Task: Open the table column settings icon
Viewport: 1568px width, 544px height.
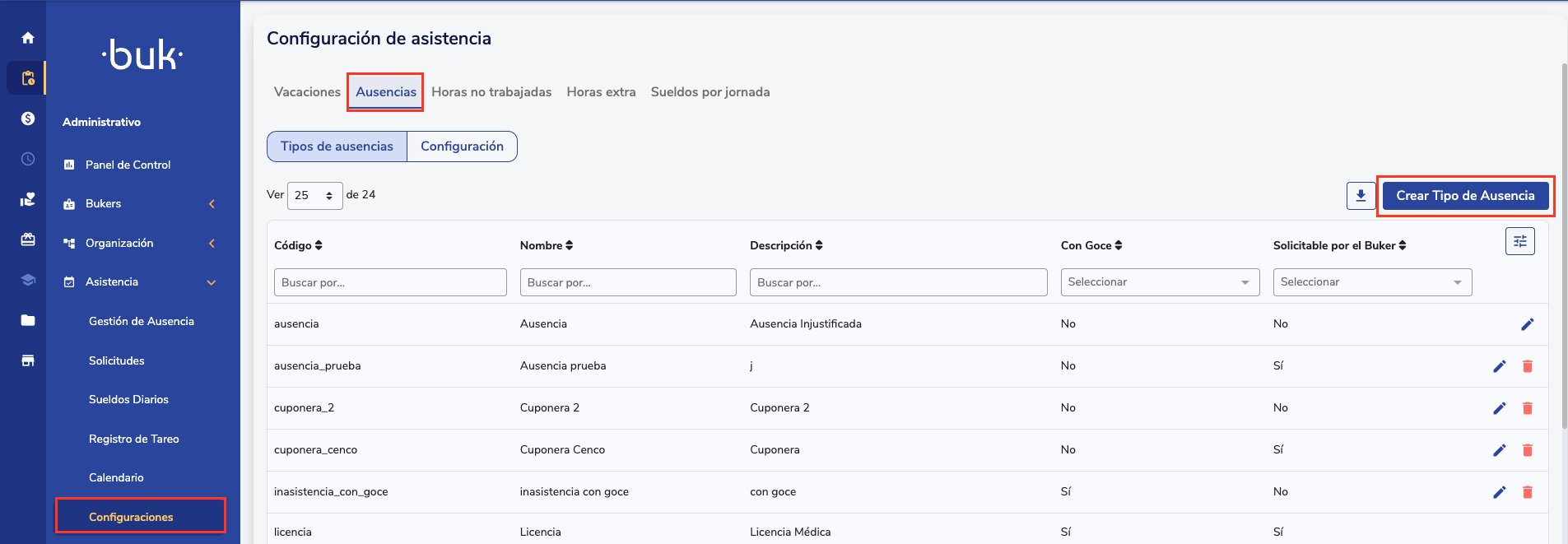Action: click(1519, 241)
